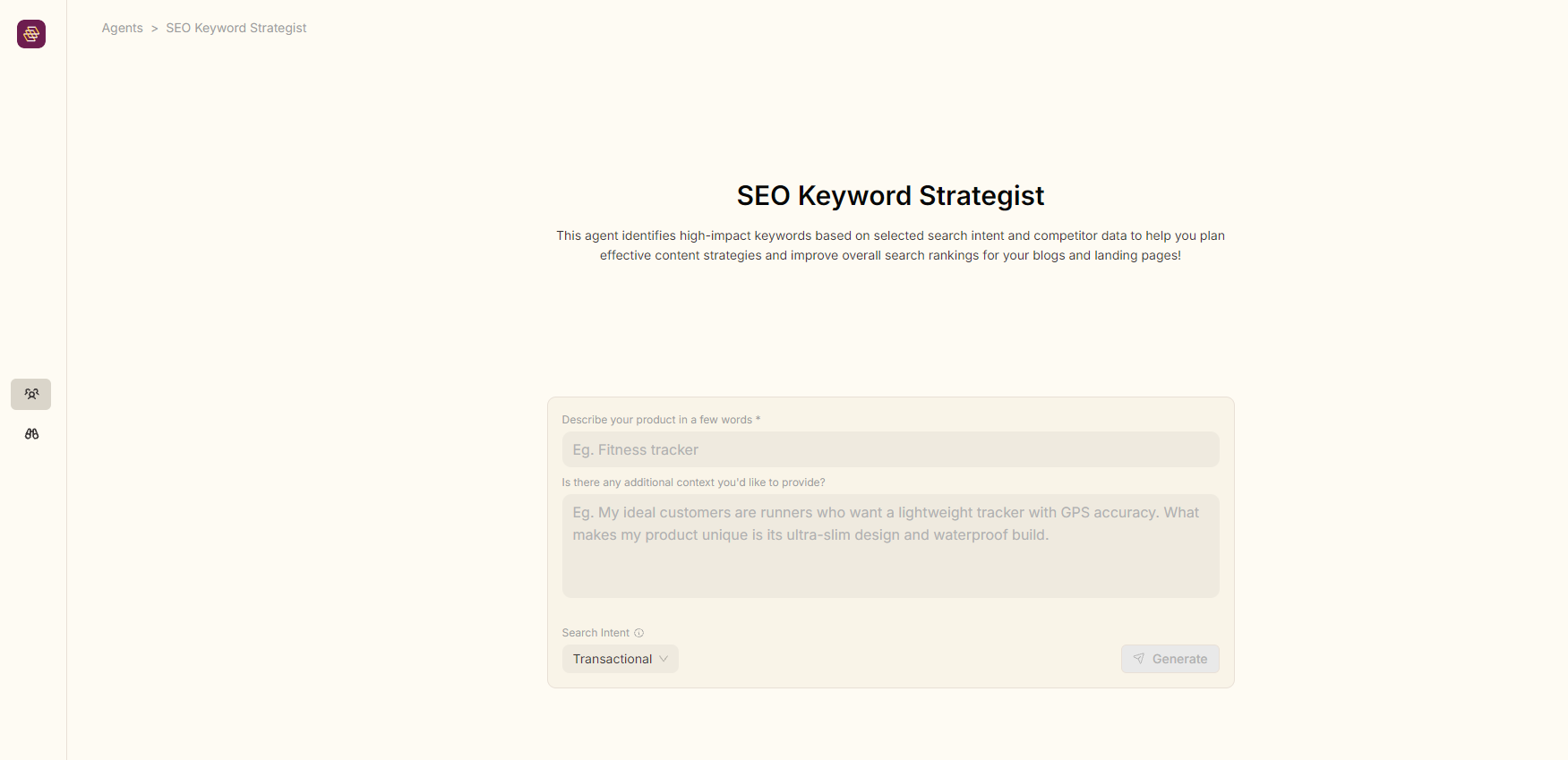Open the Agents section from the sidebar icon
The image size is (1568, 760).
coord(31,394)
